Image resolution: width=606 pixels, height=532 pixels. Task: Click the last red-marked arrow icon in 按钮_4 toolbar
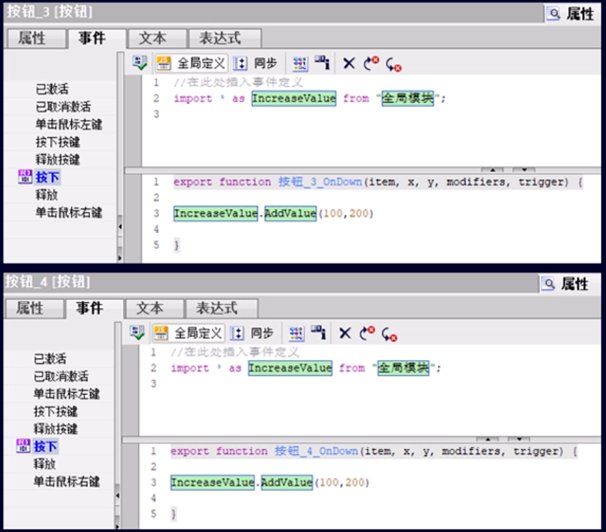(x=389, y=334)
